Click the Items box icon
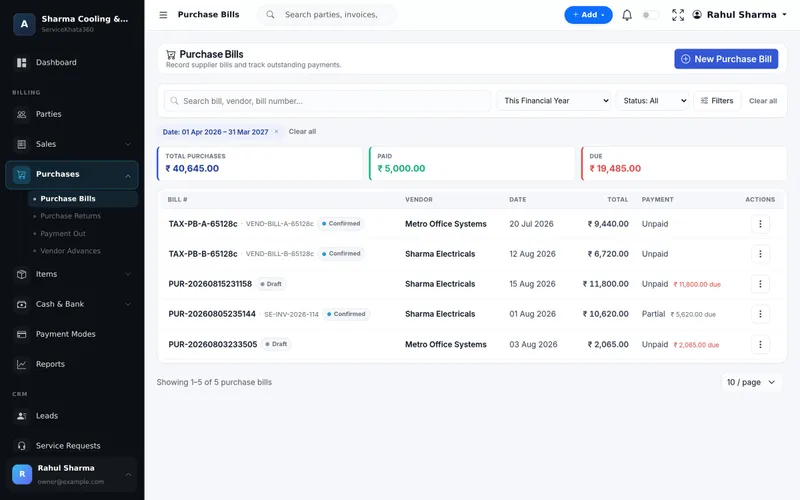Image resolution: width=800 pixels, height=500 pixels. pos(21,274)
